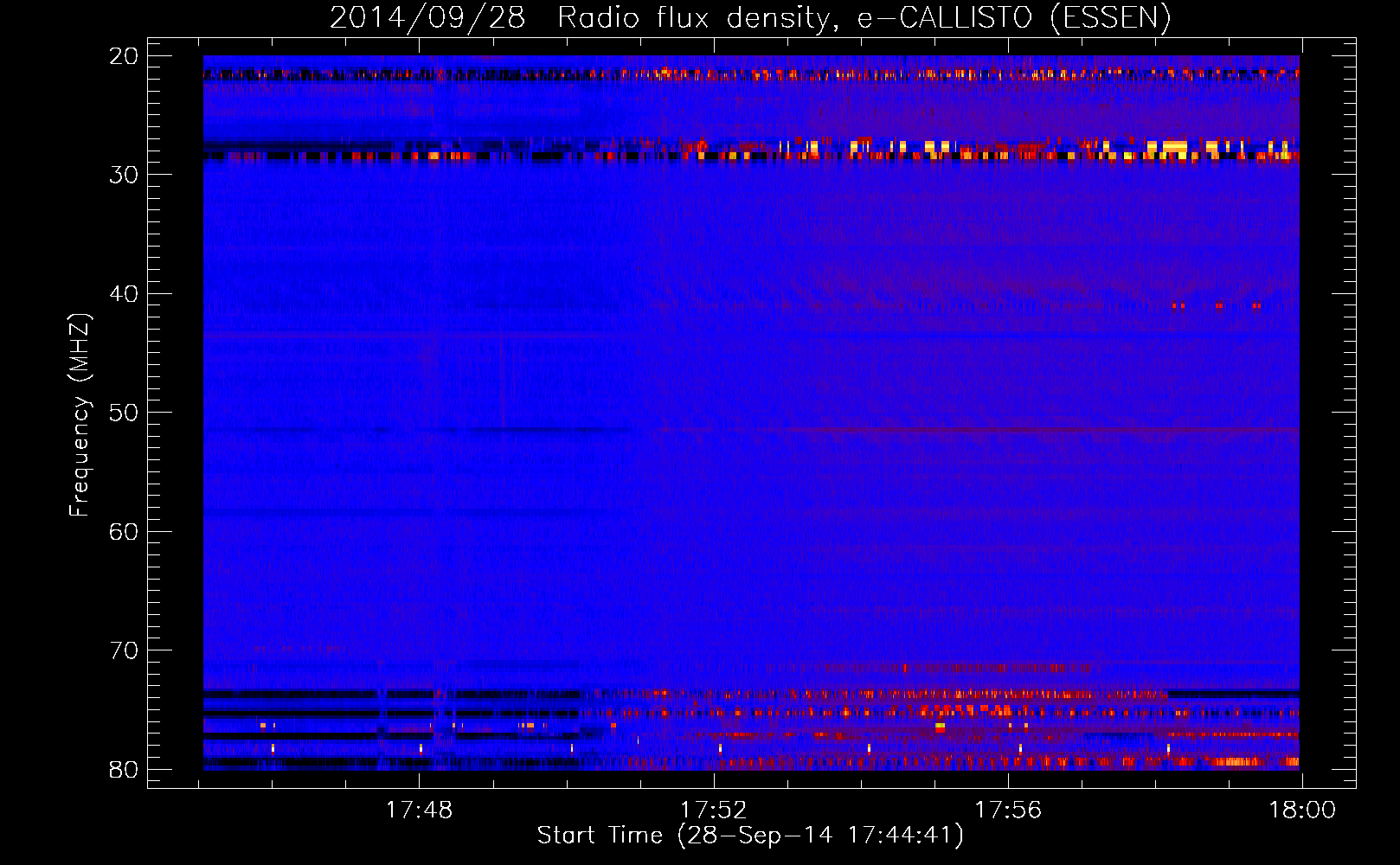1400x865 pixels.
Task: Click the 17:48 time tick label
Action: pos(419,811)
